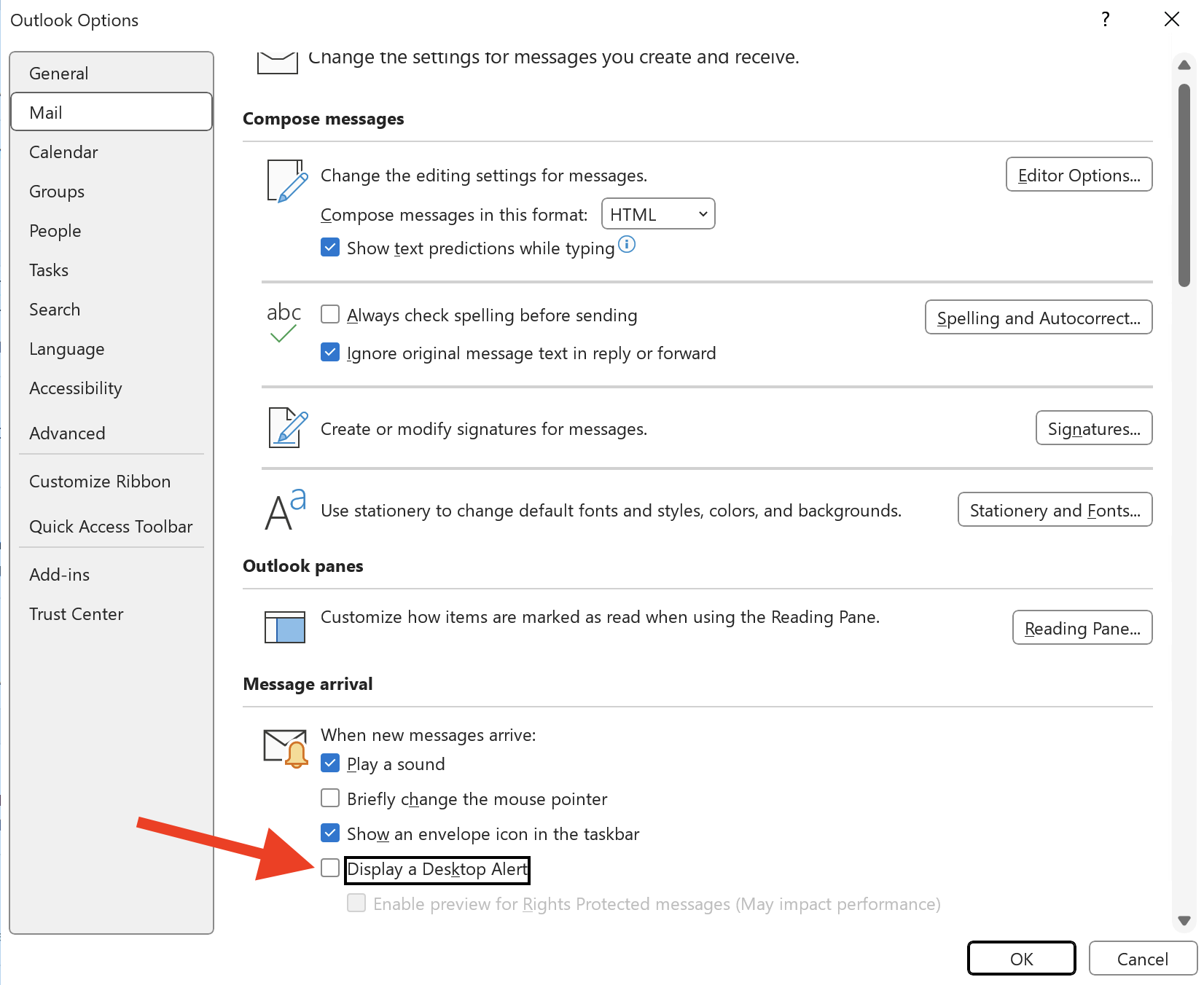
Task: Check Briefly change the mouse pointer
Action: click(x=330, y=798)
